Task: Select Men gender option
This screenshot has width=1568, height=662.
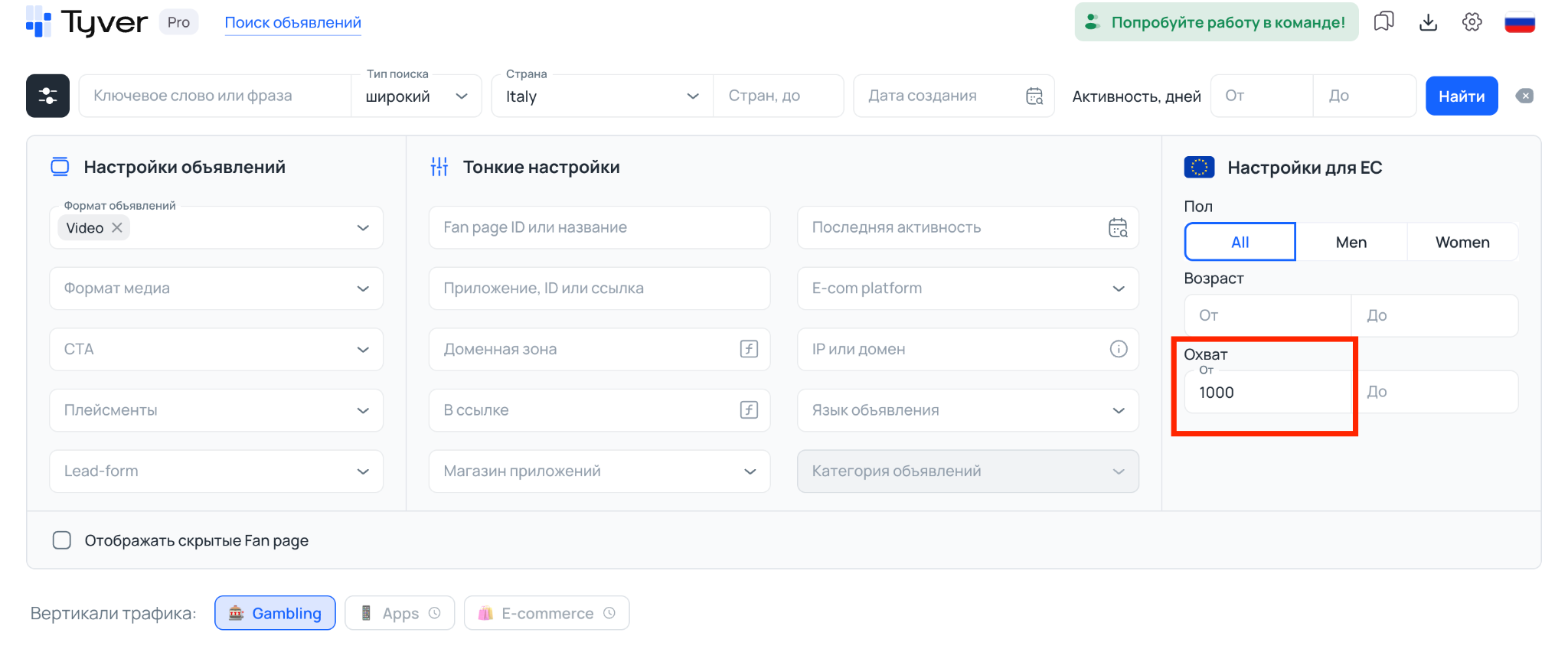Action: click(1351, 242)
